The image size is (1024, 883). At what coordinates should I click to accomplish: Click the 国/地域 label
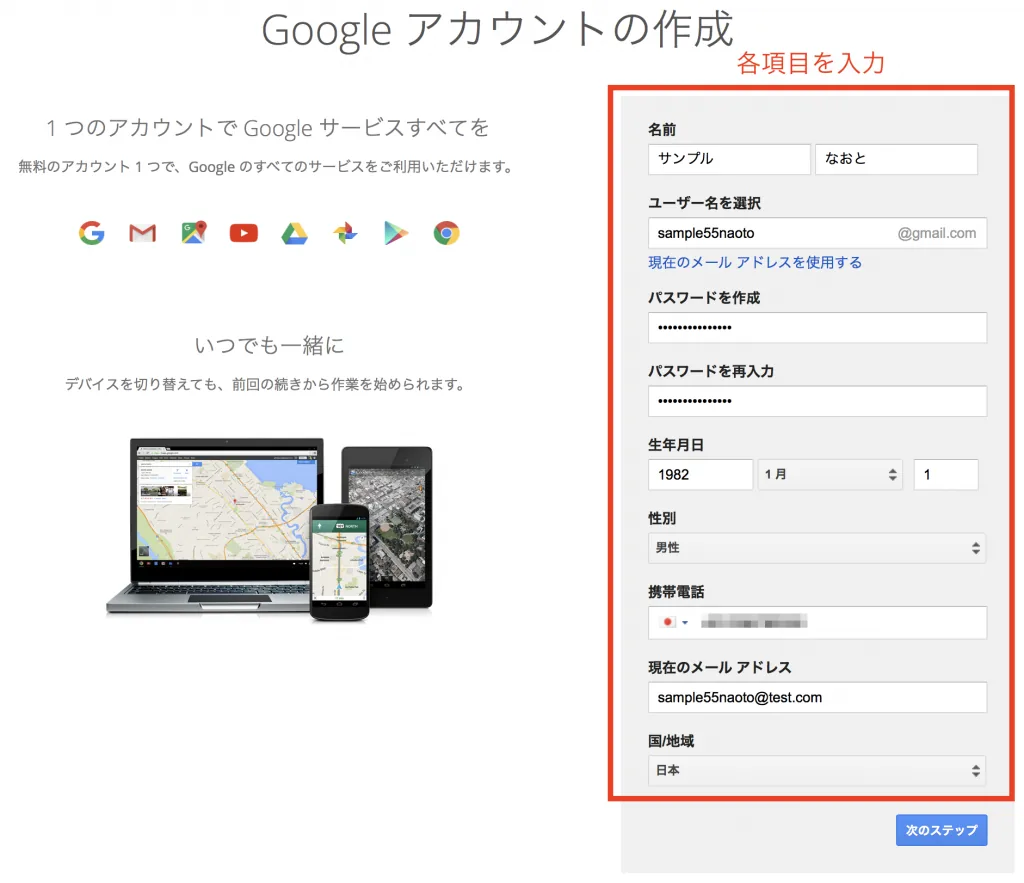671,741
